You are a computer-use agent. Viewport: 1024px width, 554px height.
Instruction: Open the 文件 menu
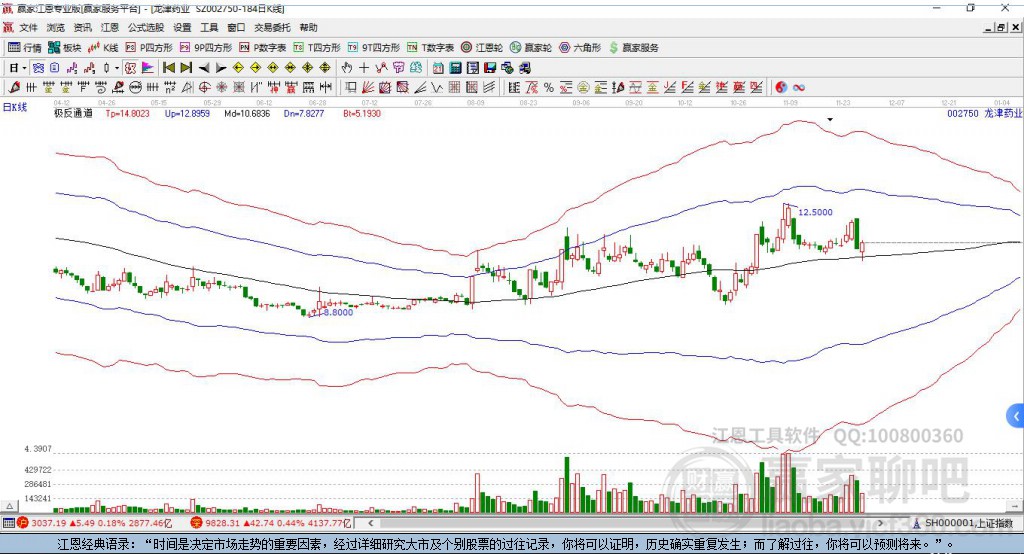coord(28,27)
